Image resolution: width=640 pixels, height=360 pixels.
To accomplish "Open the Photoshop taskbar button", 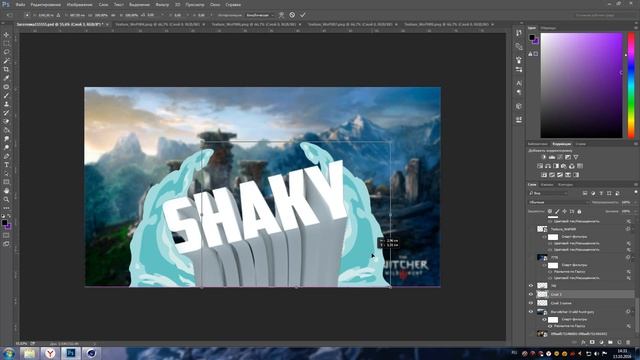I will tap(71, 353).
